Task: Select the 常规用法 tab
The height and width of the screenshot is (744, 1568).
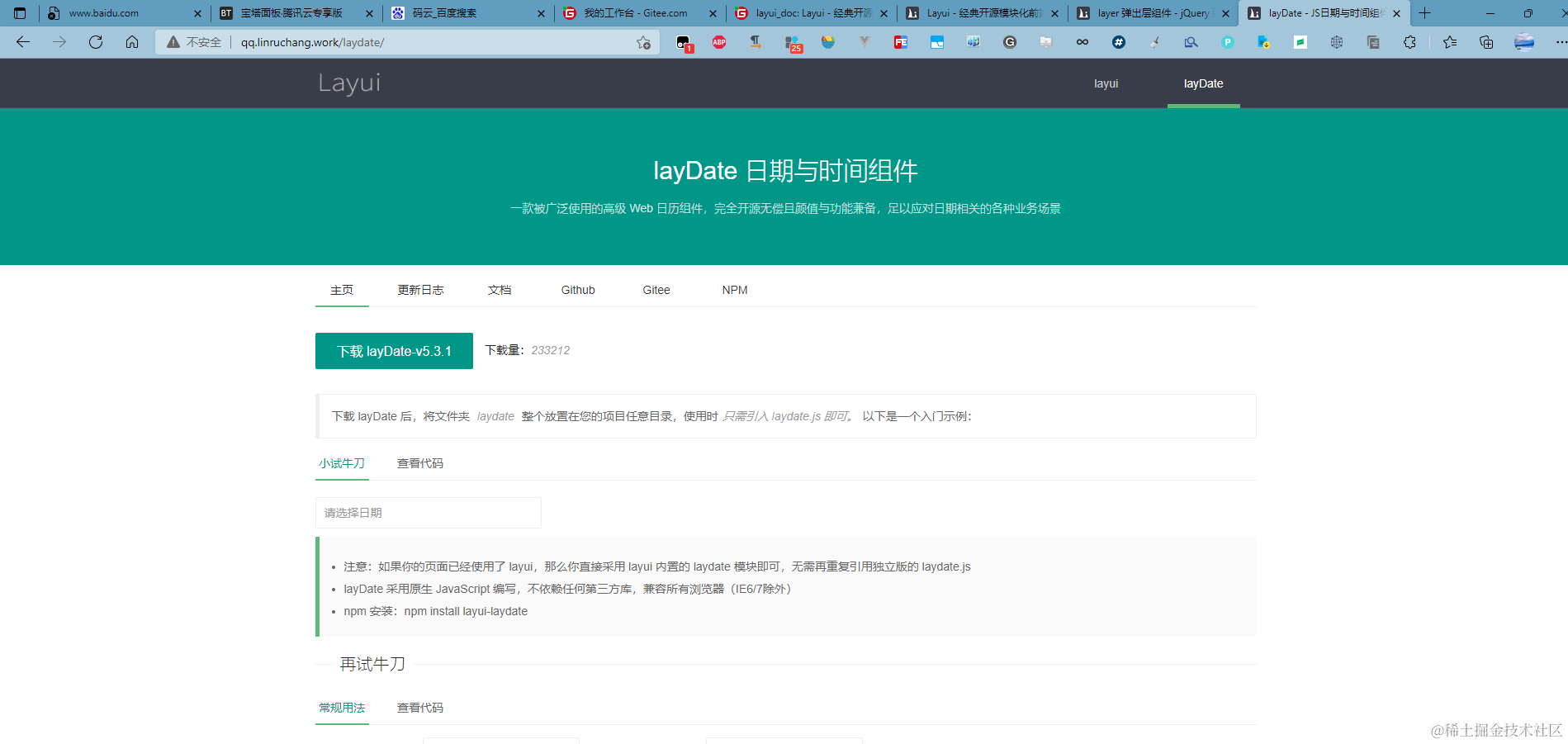Action: click(x=341, y=708)
